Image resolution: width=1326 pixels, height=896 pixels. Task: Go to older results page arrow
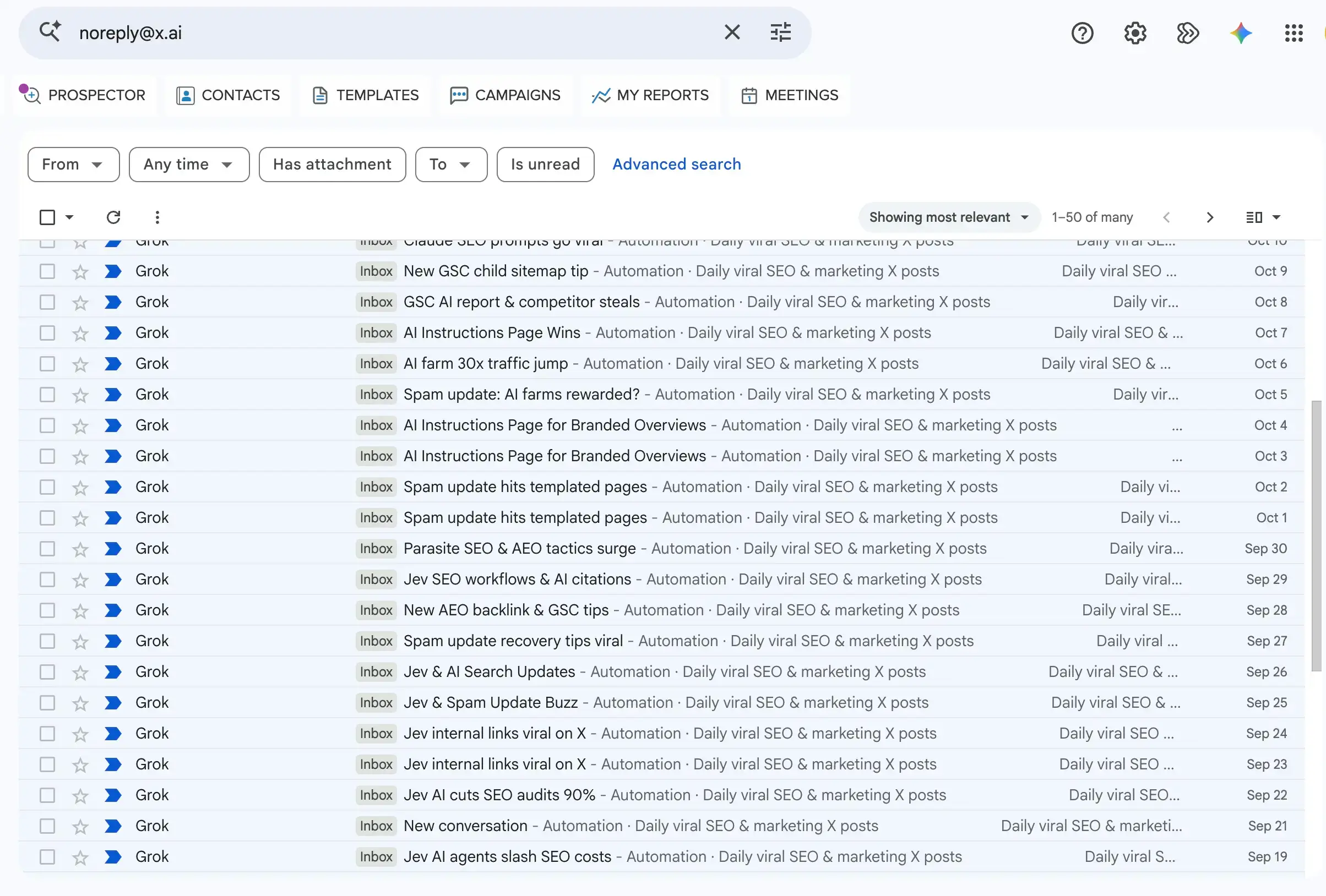1210,217
